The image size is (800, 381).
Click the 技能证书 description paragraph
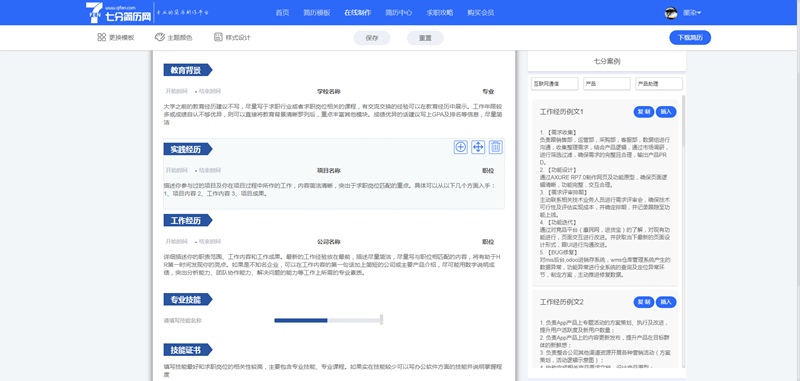point(334,370)
